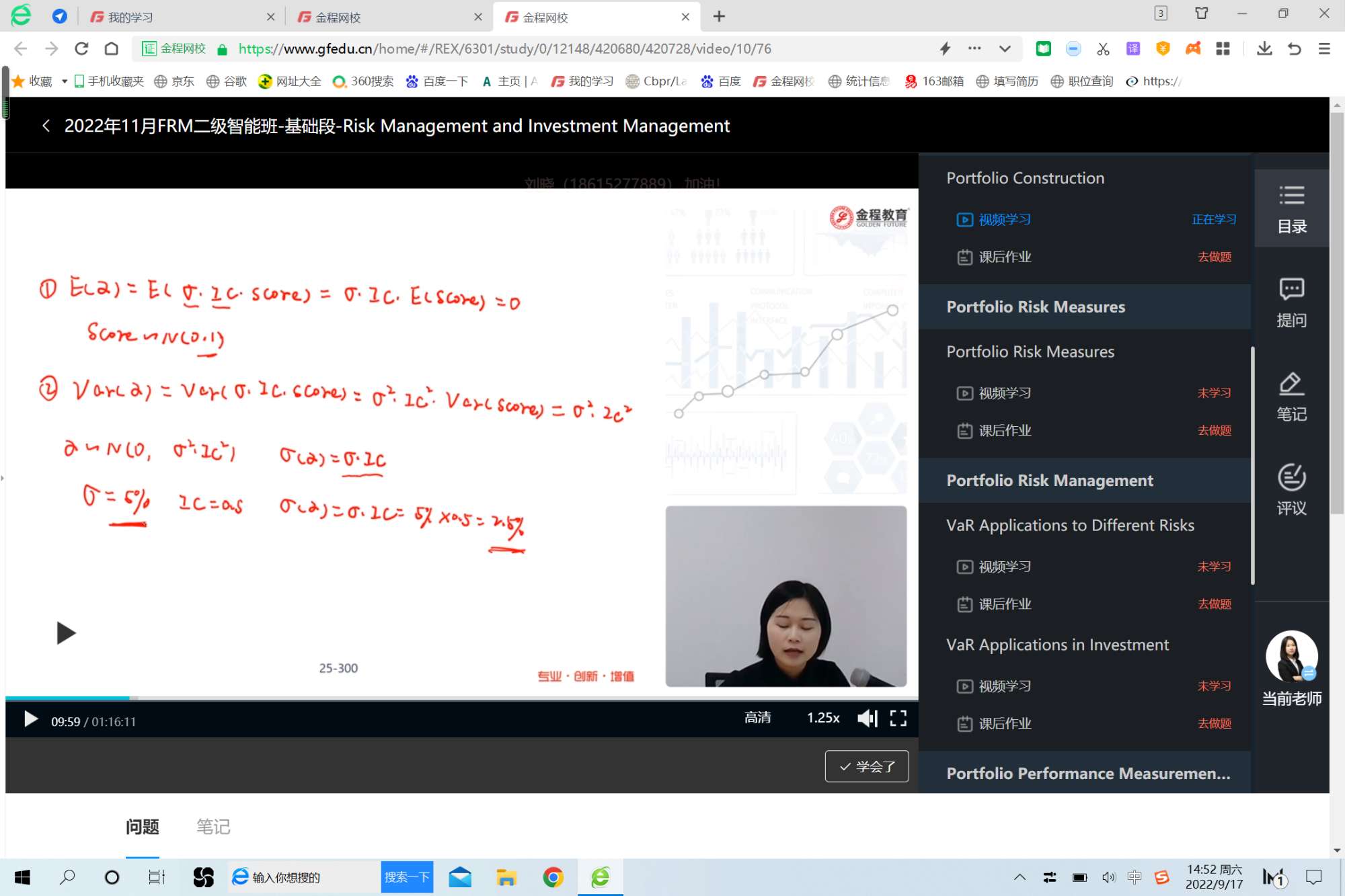Enter fullscreen video mode

click(x=898, y=719)
